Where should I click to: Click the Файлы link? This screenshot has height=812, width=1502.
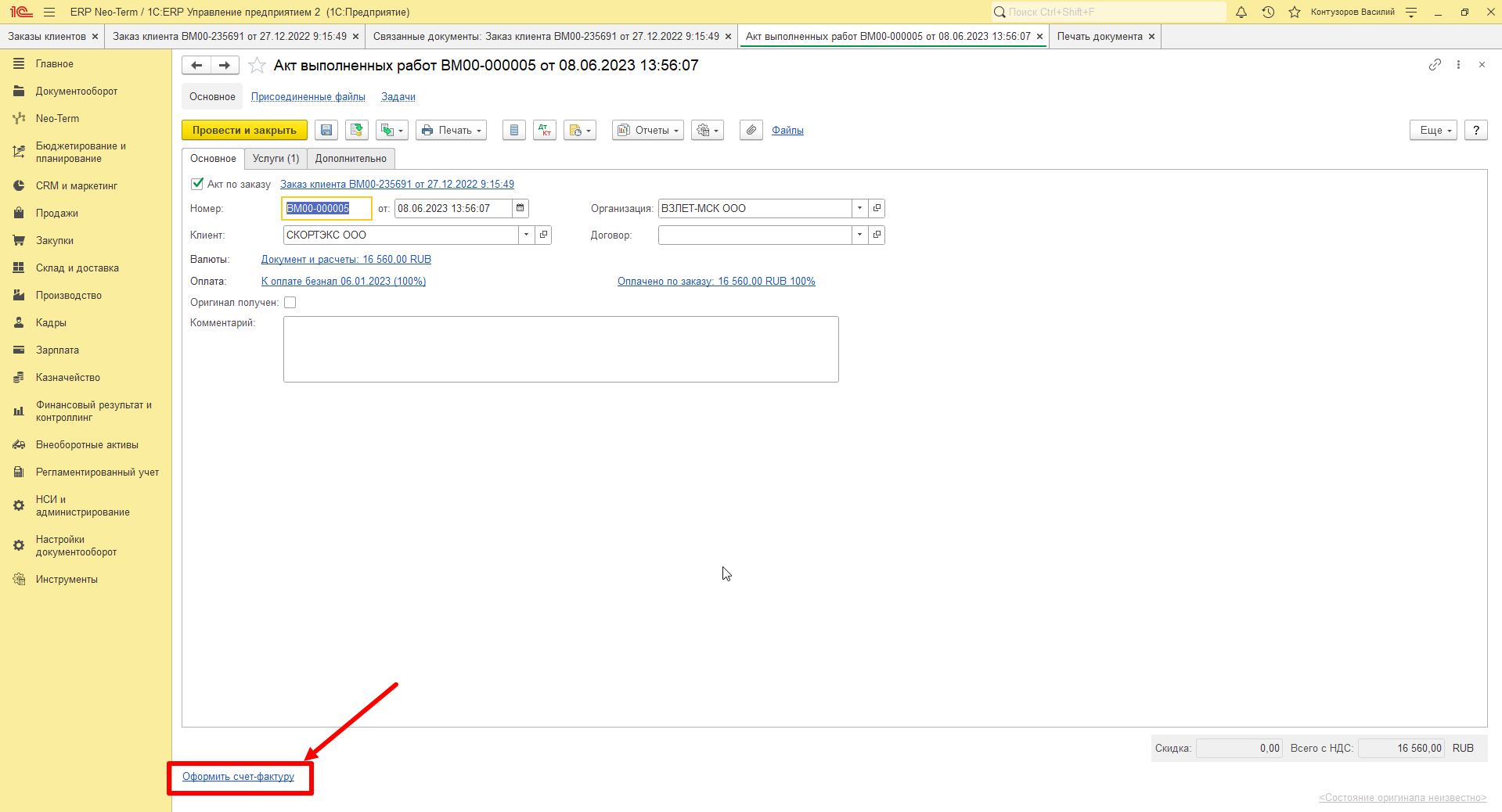coord(787,131)
